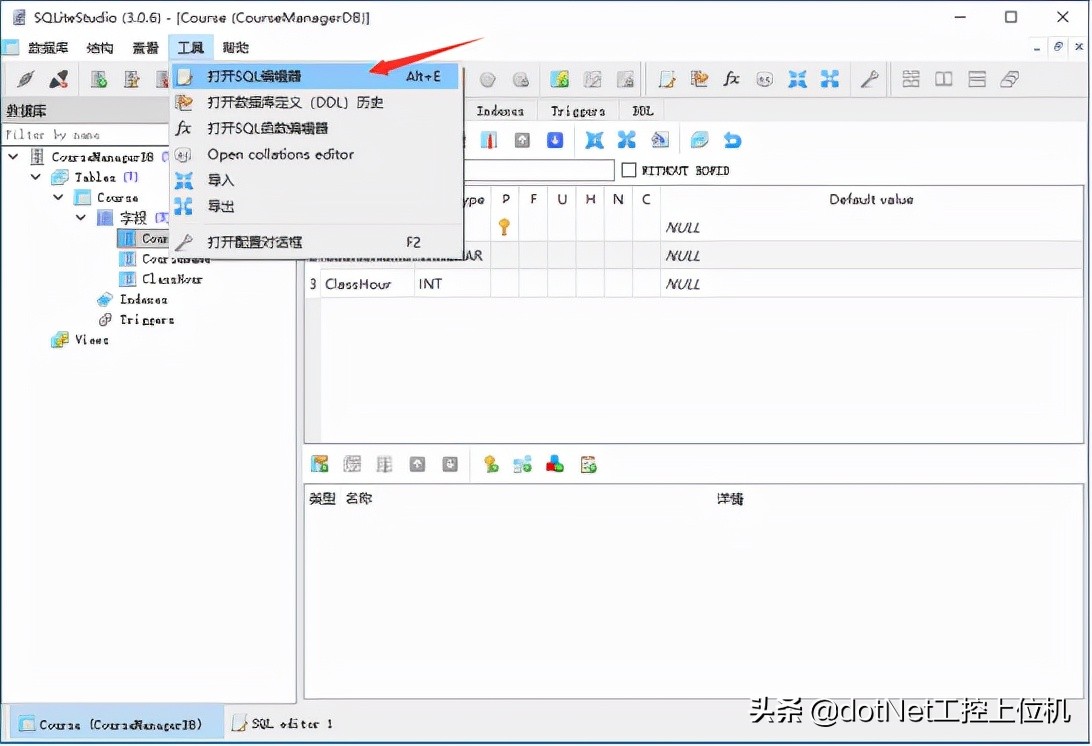The image size is (1092, 746).
Task: Choose 打开SQL编辑器 from the open menu
Action: (x=254, y=76)
